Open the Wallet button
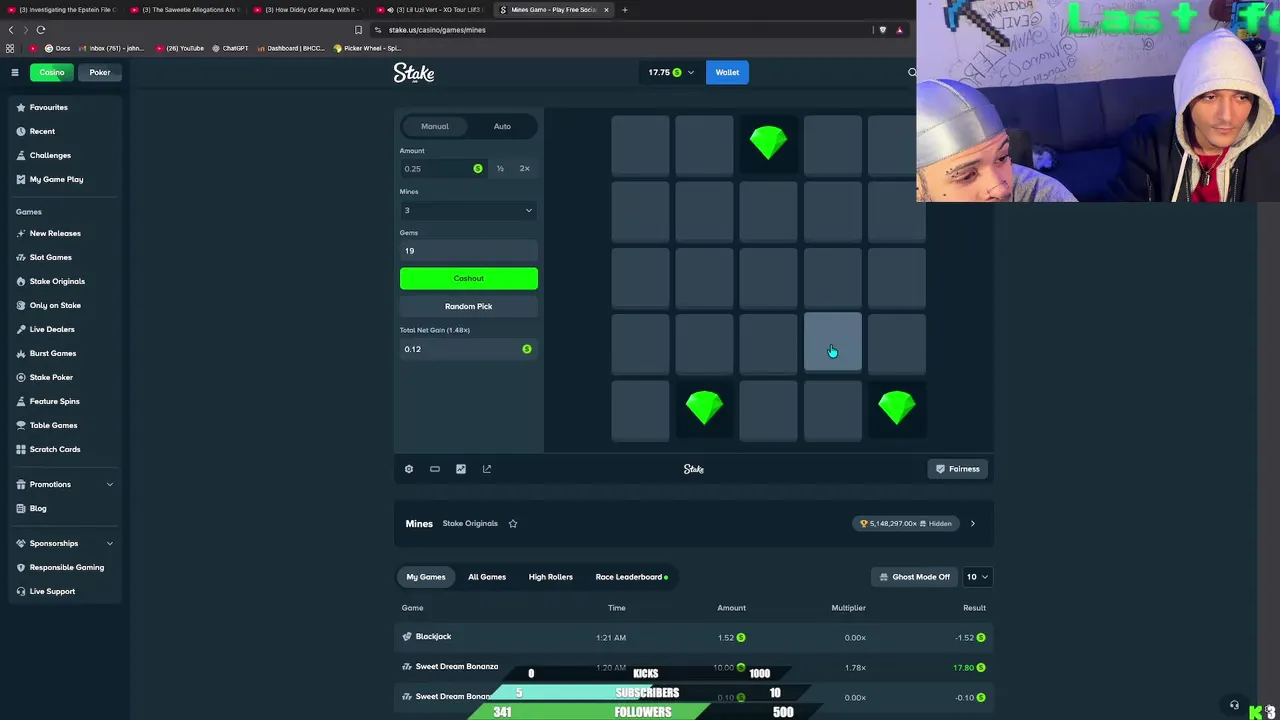 [x=727, y=72]
